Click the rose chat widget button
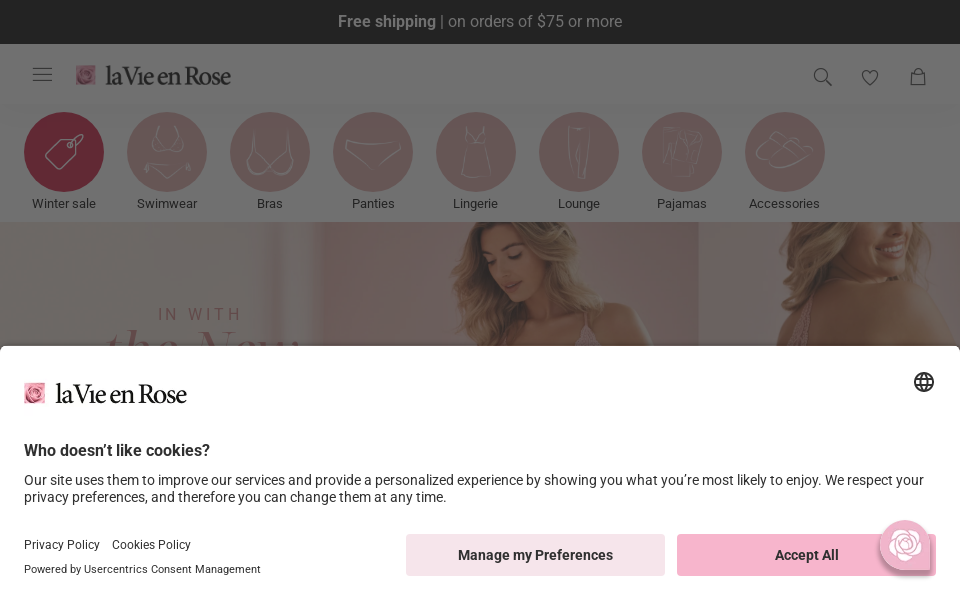This screenshot has width=960, height=600. [x=905, y=545]
